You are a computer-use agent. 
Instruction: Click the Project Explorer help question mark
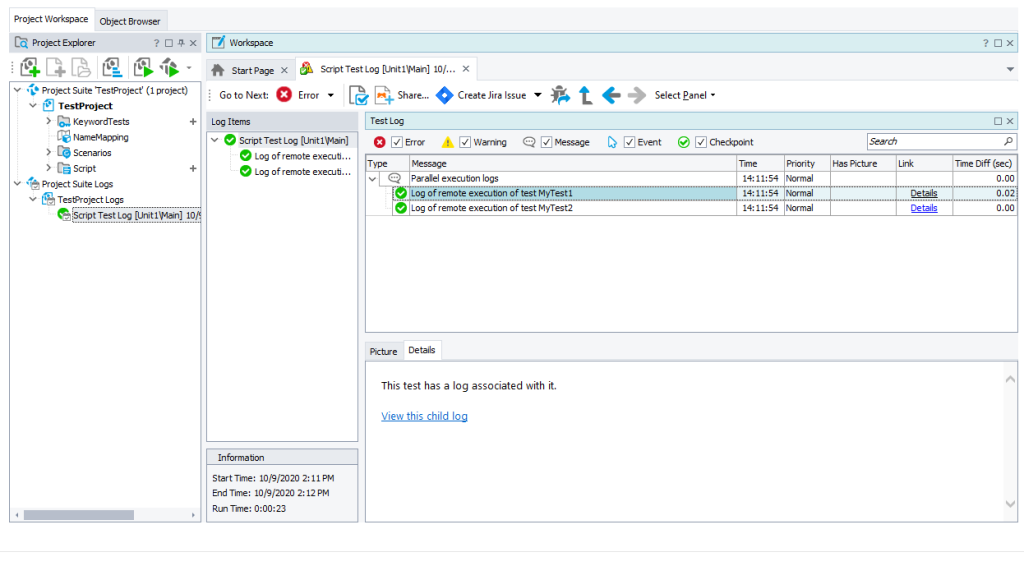156,43
